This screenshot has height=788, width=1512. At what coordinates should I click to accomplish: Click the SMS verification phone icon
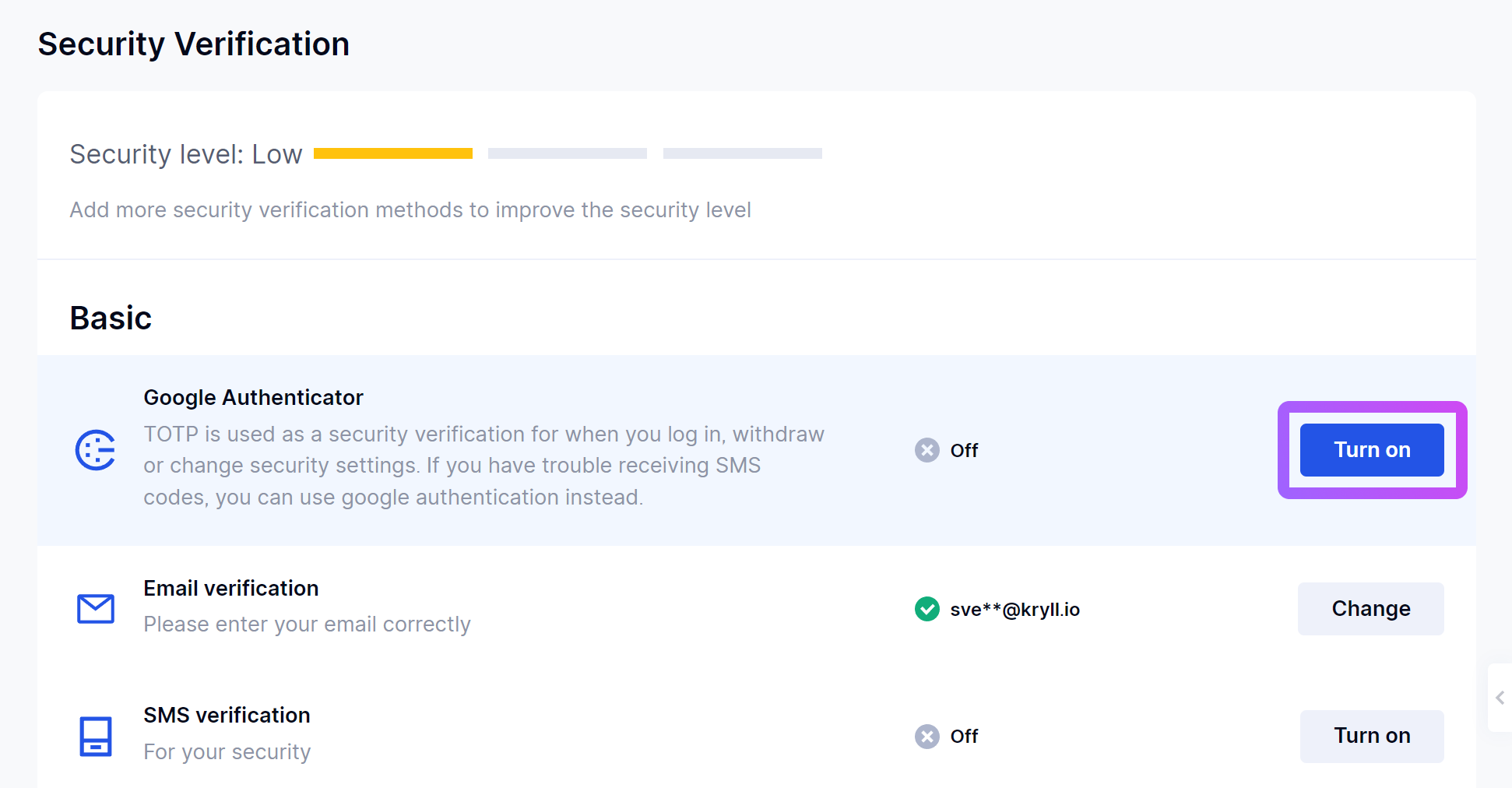click(x=96, y=737)
